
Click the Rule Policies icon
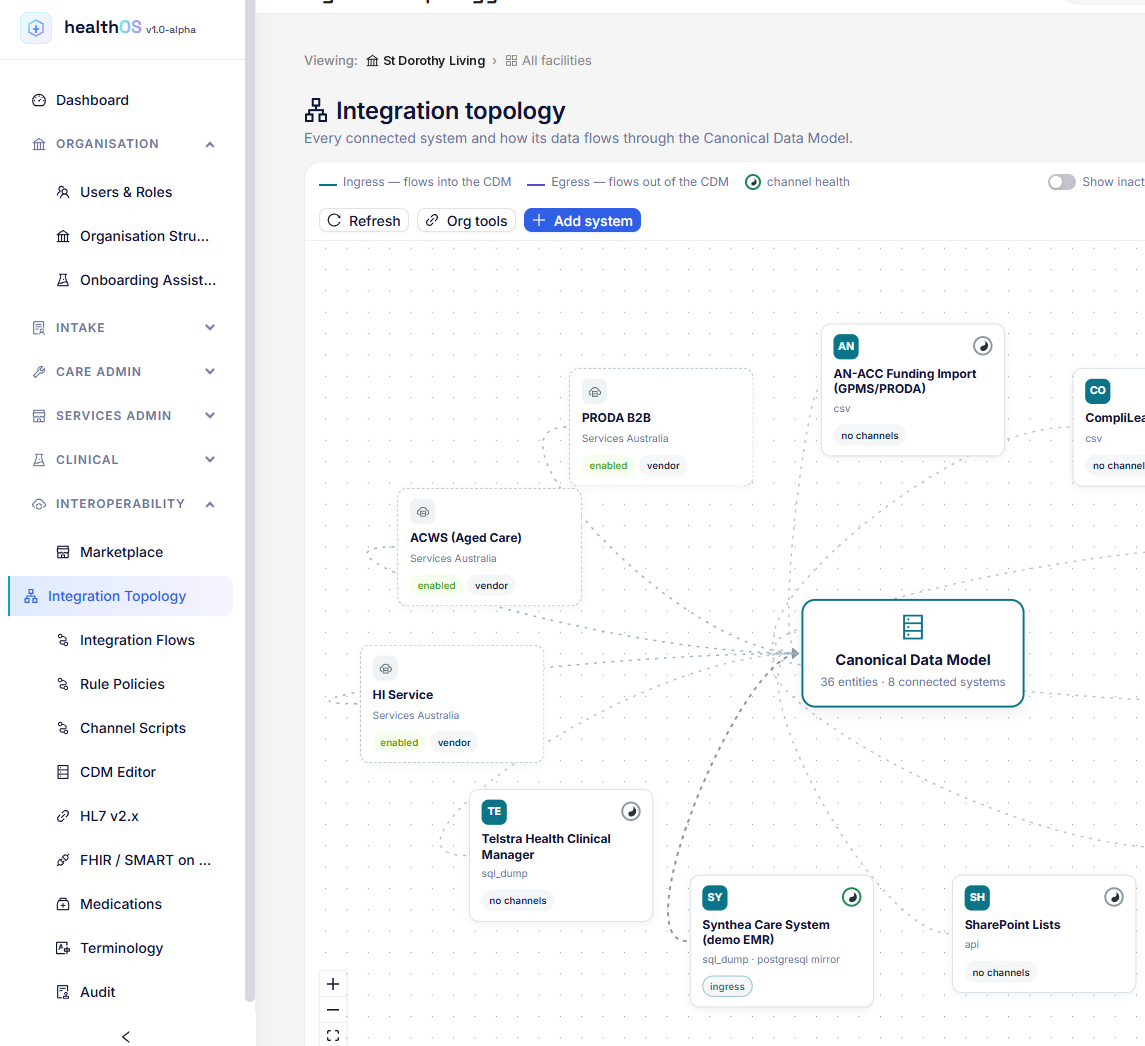click(63, 684)
